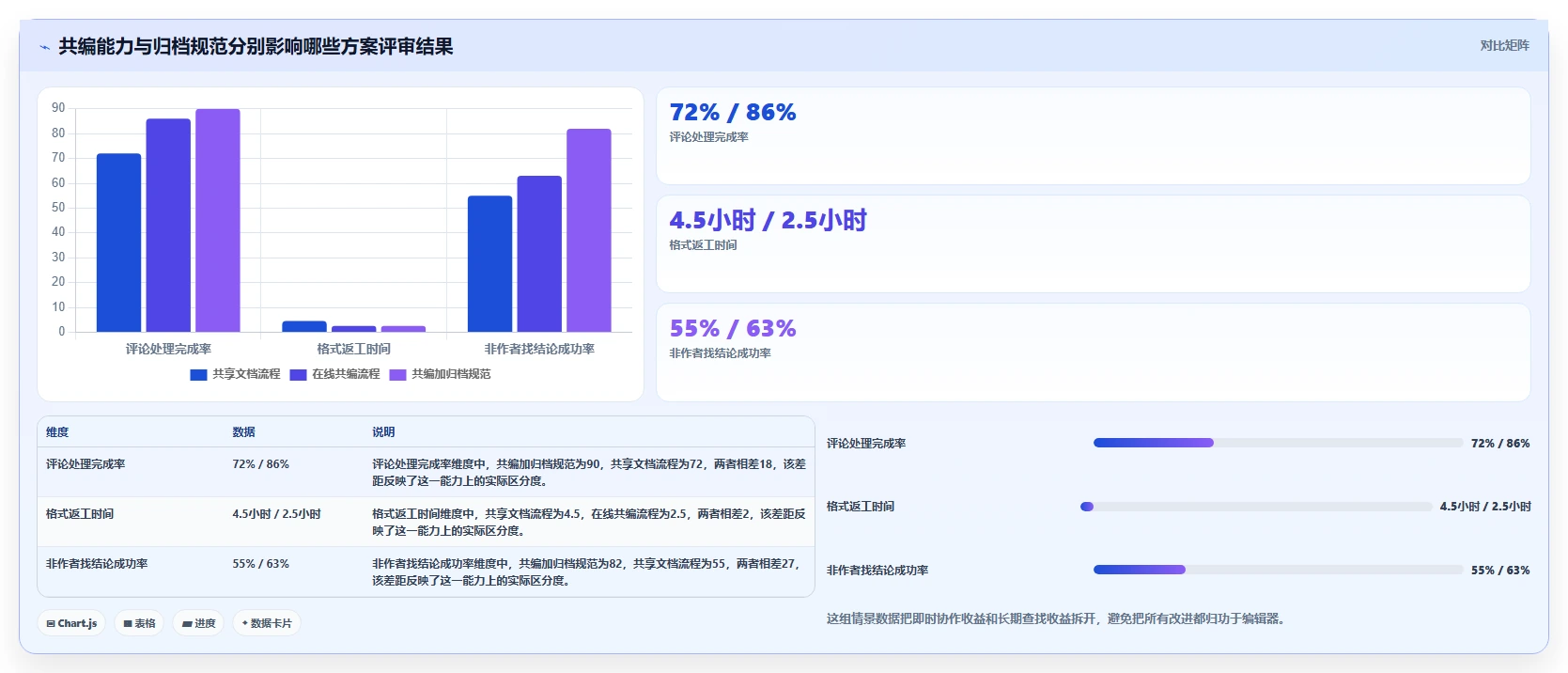The height and width of the screenshot is (673, 1568).
Task: Select the 格式返工时间 table row cell
Action: [80, 514]
